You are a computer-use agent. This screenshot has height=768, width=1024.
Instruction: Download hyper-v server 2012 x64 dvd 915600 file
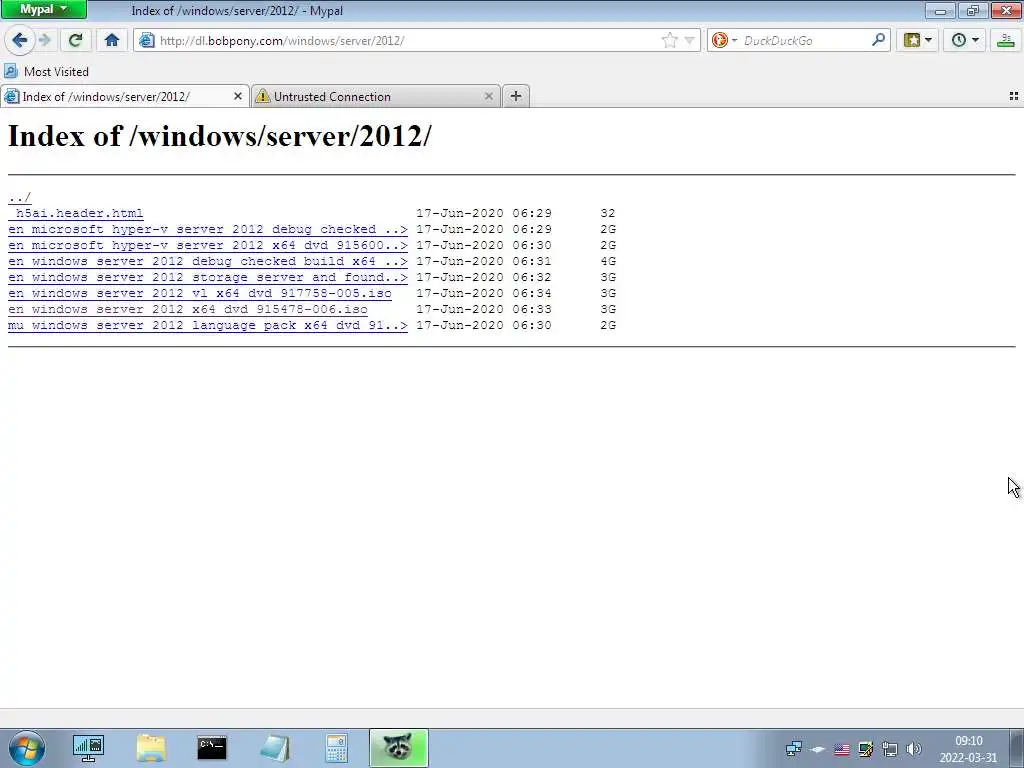coord(208,246)
